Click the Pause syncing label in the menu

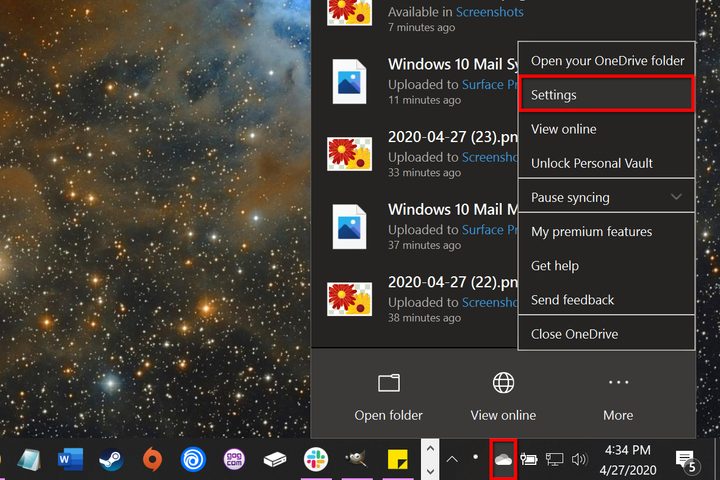570,198
